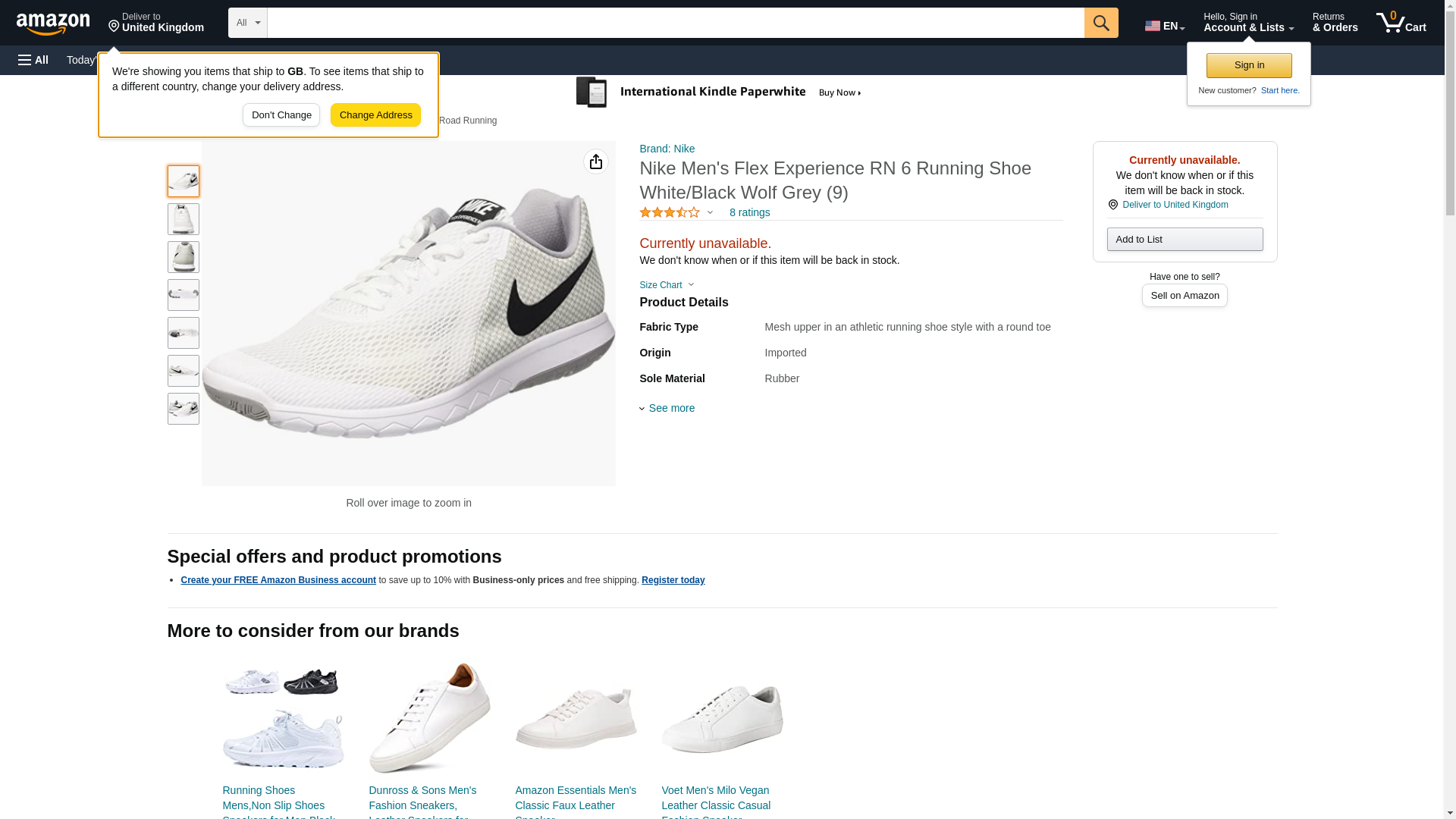Click the International Kindle Paperwhite banner
This screenshot has width=1456, height=819.
719,93
